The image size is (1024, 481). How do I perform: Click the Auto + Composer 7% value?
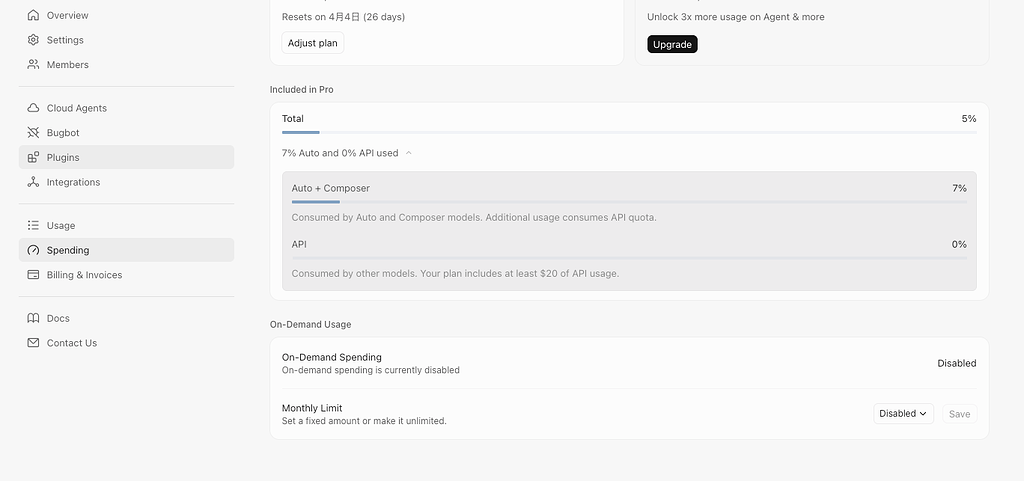959,188
